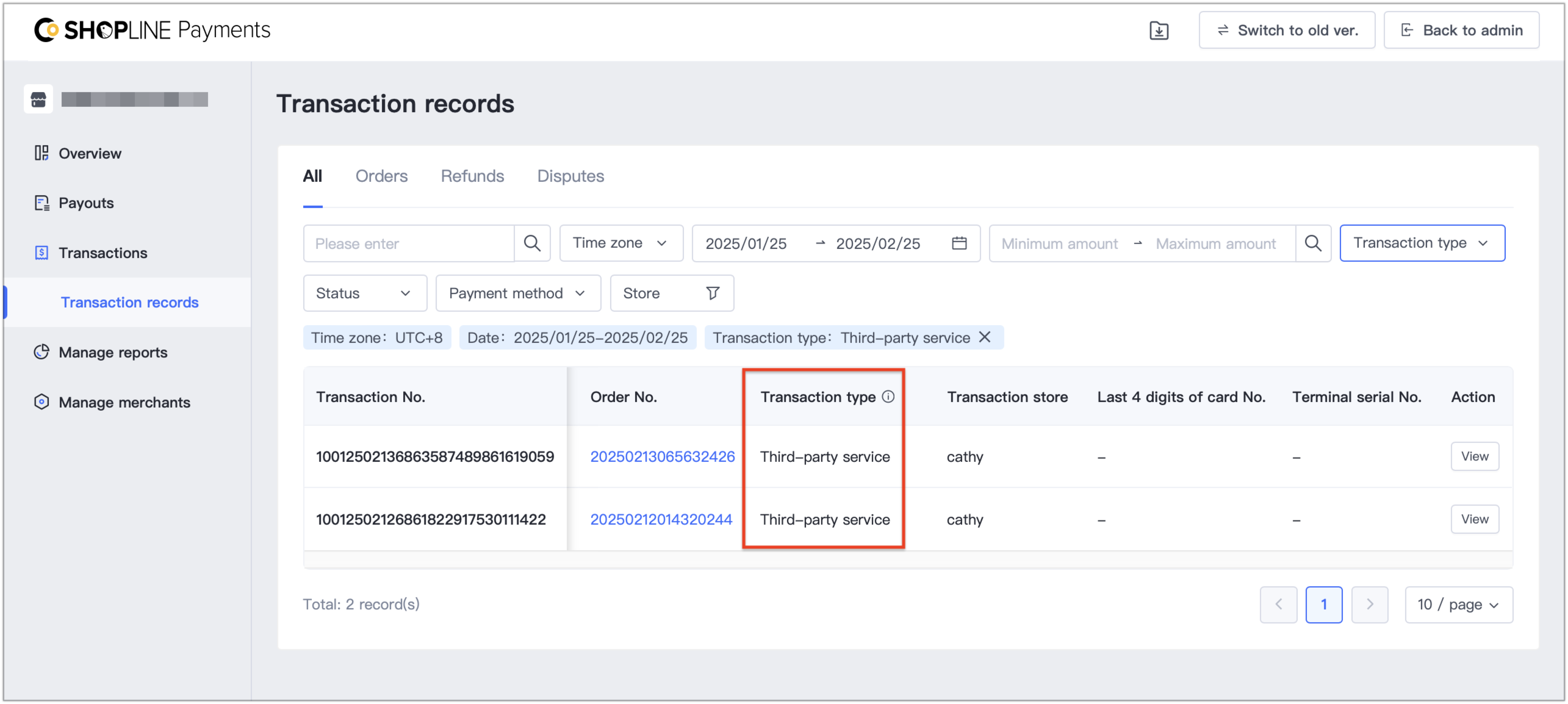Click the Transaction type info icon
Viewport: 1568px width, 704px height.
coord(888,397)
